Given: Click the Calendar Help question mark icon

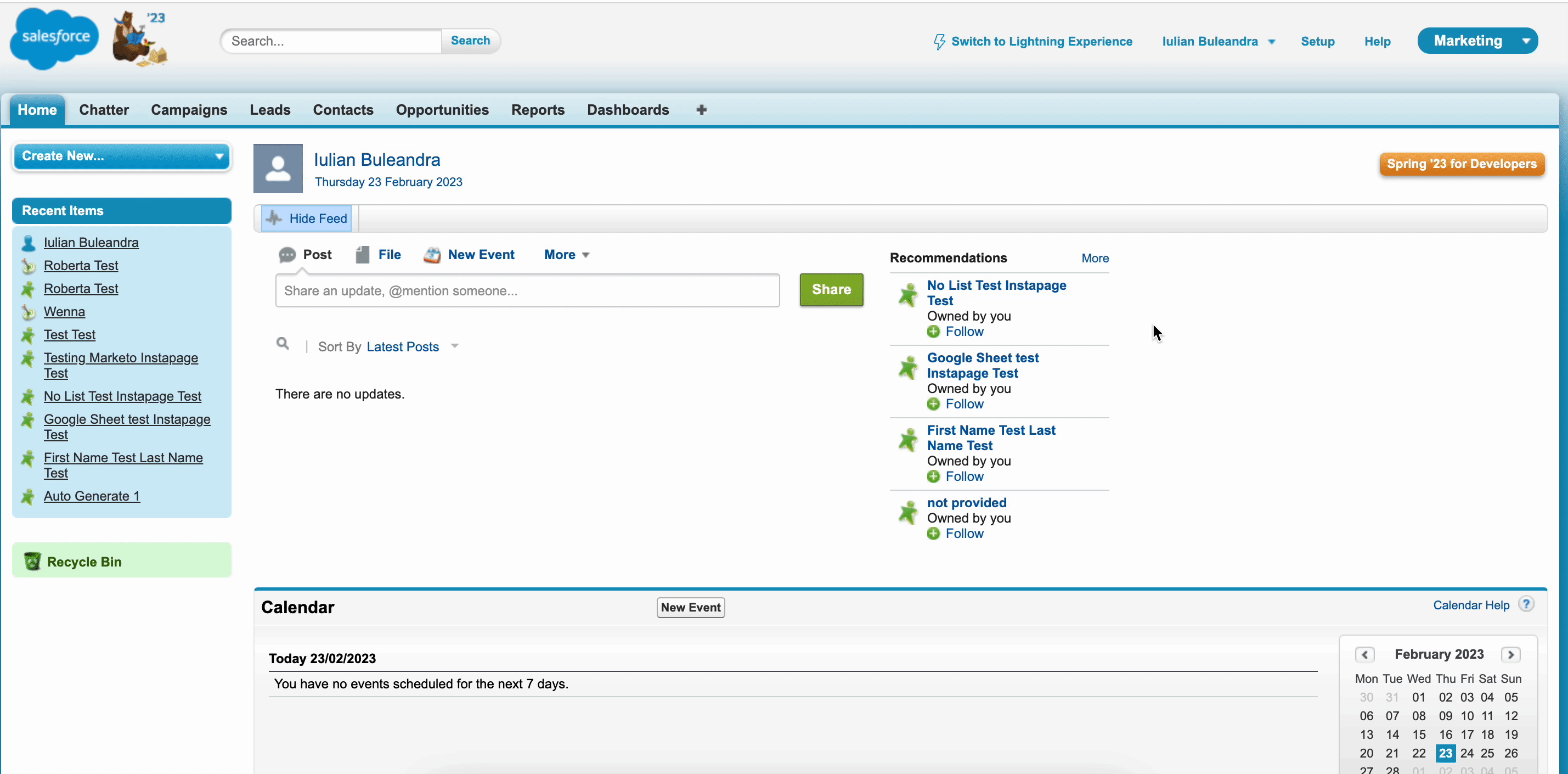Looking at the screenshot, I should tap(1526, 604).
